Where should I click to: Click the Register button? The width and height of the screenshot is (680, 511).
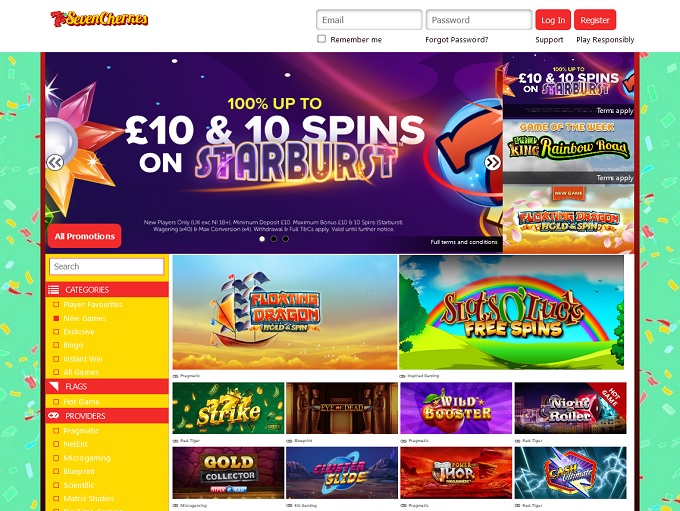tap(595, 20)
